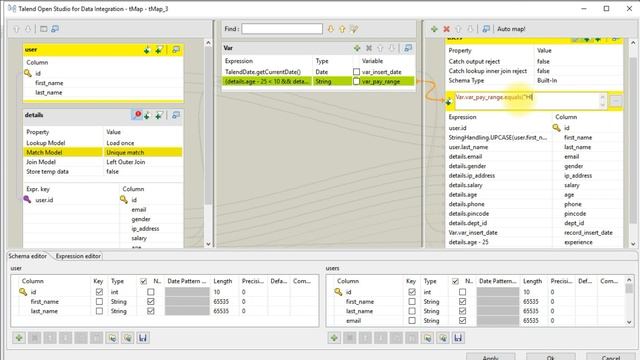Open the Store temp data value 'false'
The height and width of the screenshot is (360, 640).
tap(142, 171)
